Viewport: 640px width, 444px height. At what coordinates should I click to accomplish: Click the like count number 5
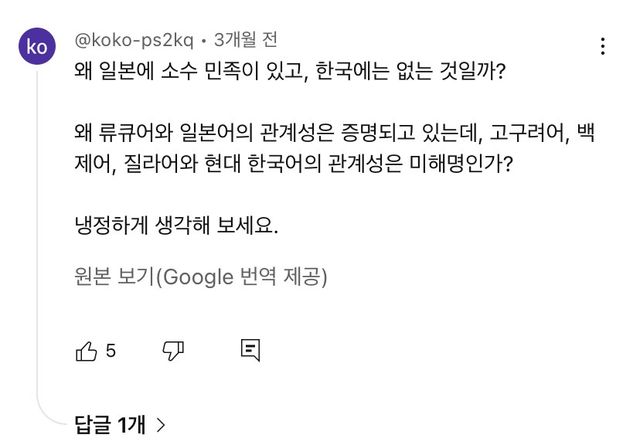[x=111, y=351]
